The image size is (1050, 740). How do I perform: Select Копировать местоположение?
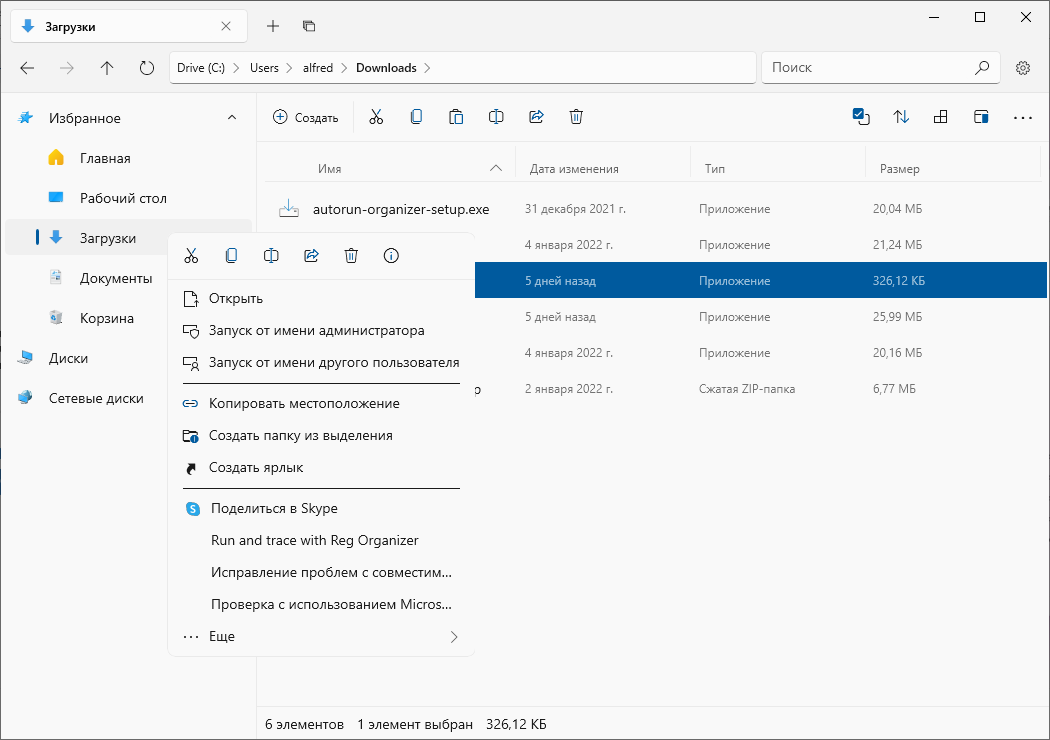[x=321, y=404]
